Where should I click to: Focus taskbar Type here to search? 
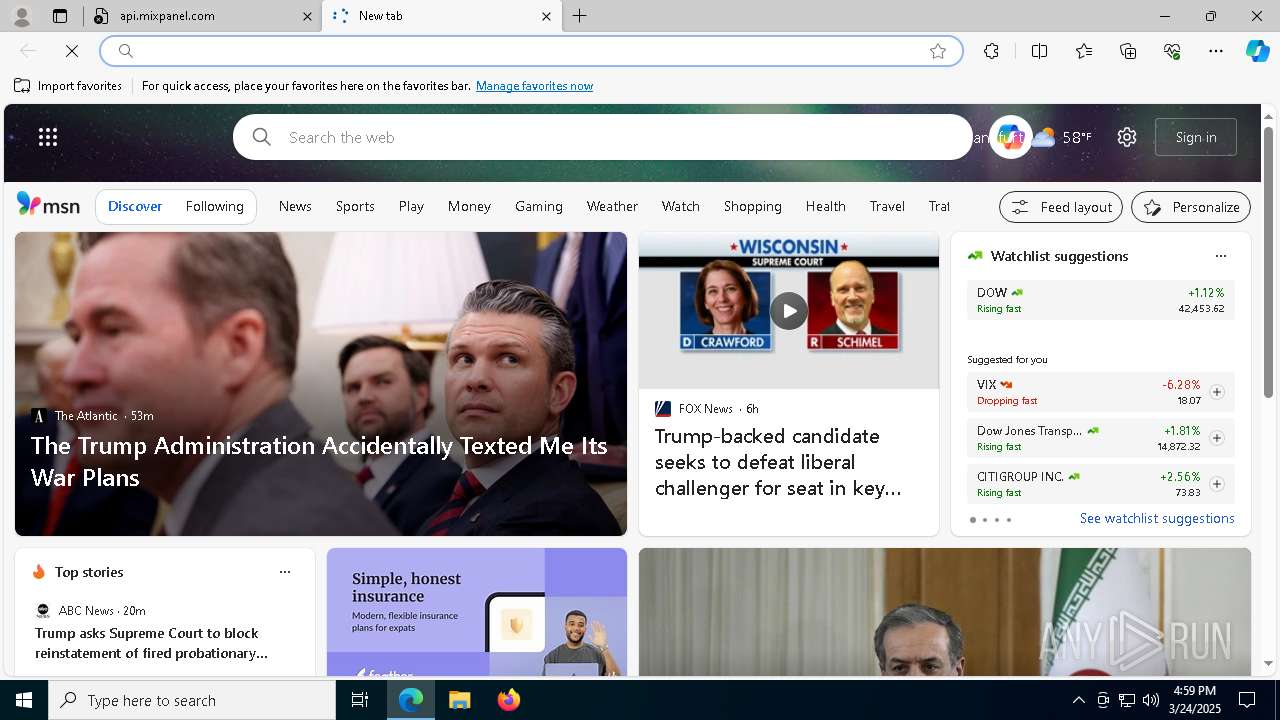pyautogui.click(x=192, y=700)
